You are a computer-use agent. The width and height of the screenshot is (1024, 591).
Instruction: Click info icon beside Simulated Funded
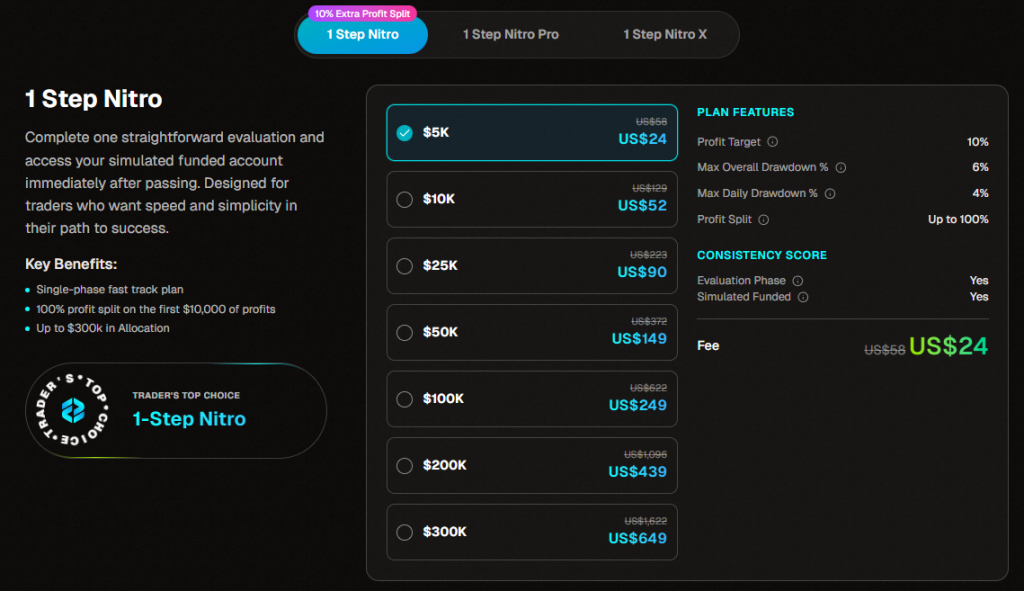(803, 297)
